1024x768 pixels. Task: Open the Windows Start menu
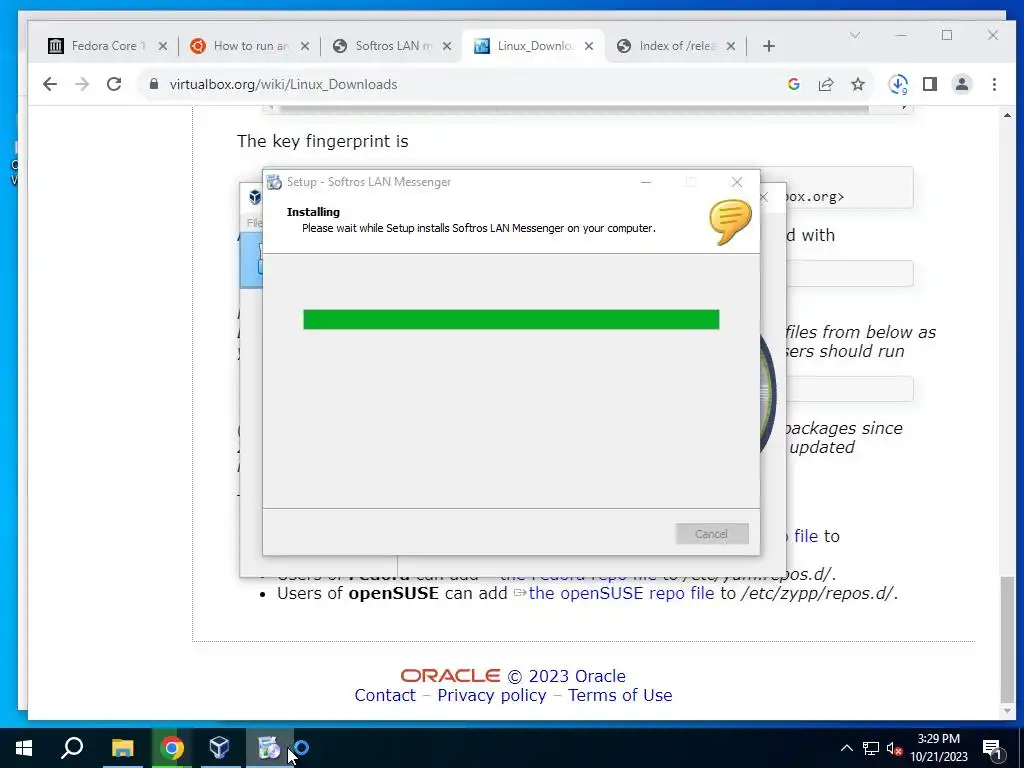[x=24, y=748]
